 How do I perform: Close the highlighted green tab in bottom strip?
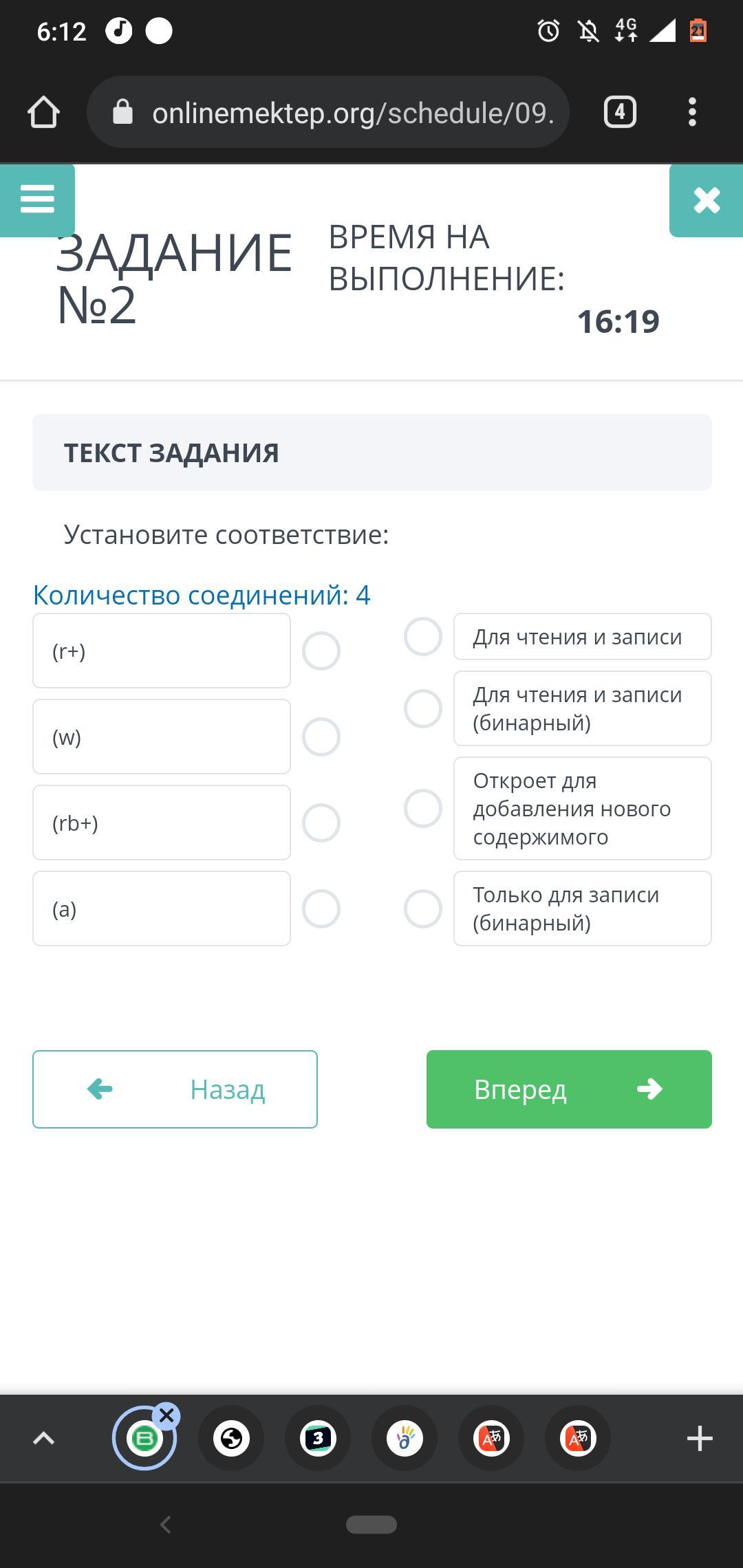tap(166, 1416)
